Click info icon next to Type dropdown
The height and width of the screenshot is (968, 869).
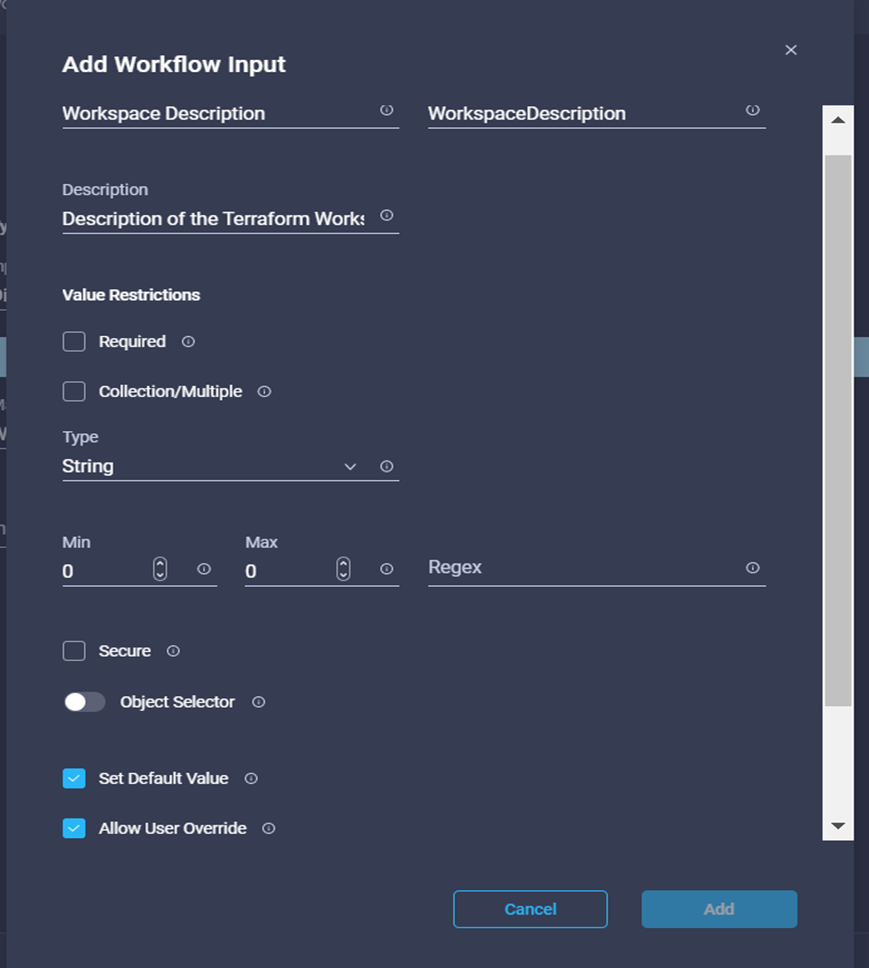point(387,467)
